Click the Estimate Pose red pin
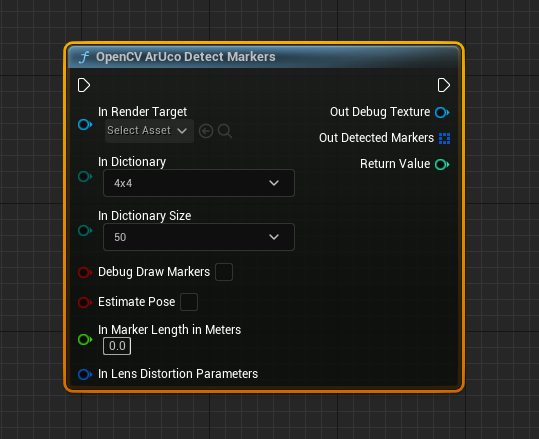 85,302
